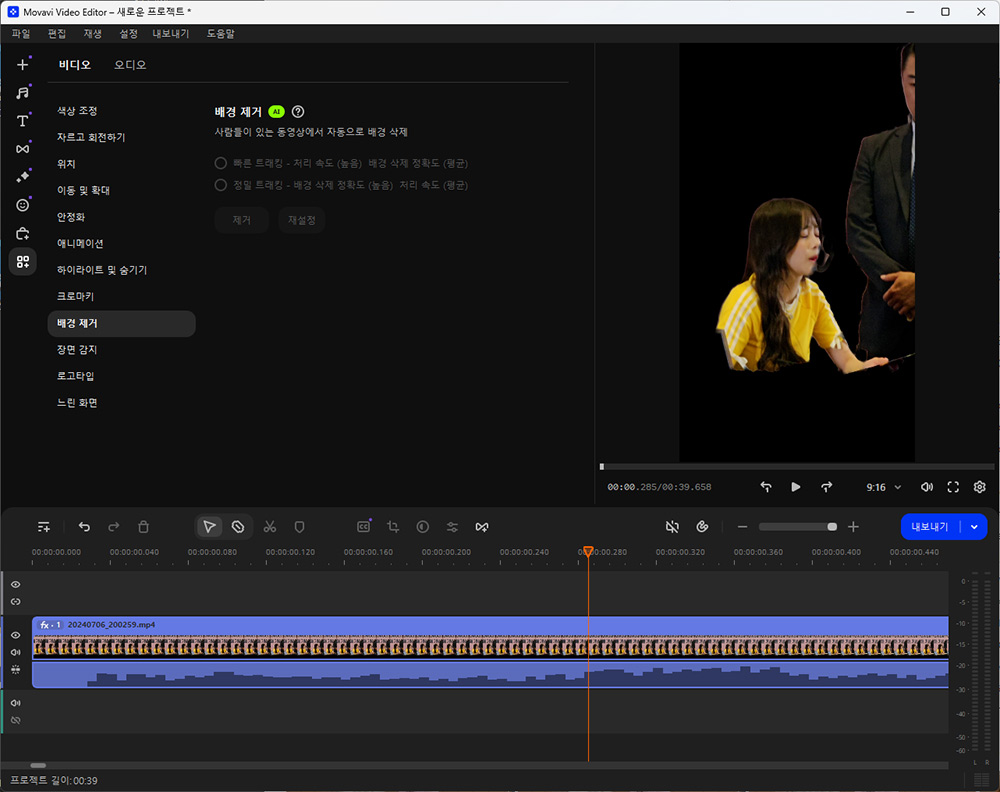Image resolution: width=1000 pixels, height=792 pixels.
Task: Select the fast tracking radio option
Action: coord(221,163)
